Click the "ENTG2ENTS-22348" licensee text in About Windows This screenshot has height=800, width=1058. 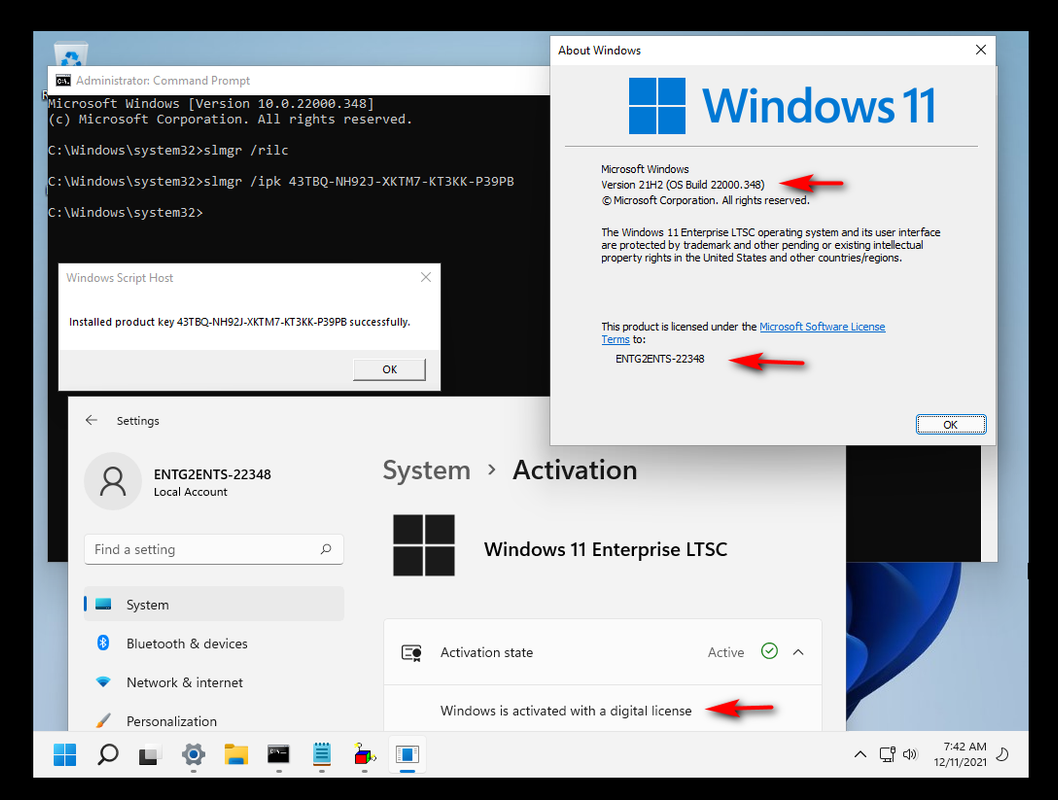pos(660,359)
